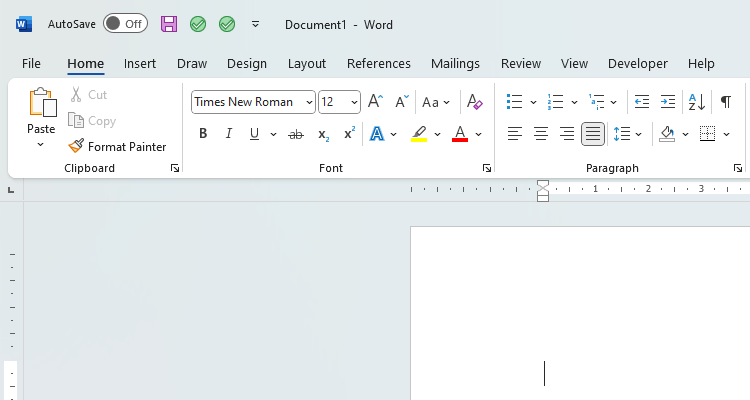
Task: Decrease font size with shrink icon
Action: point(402,101)
